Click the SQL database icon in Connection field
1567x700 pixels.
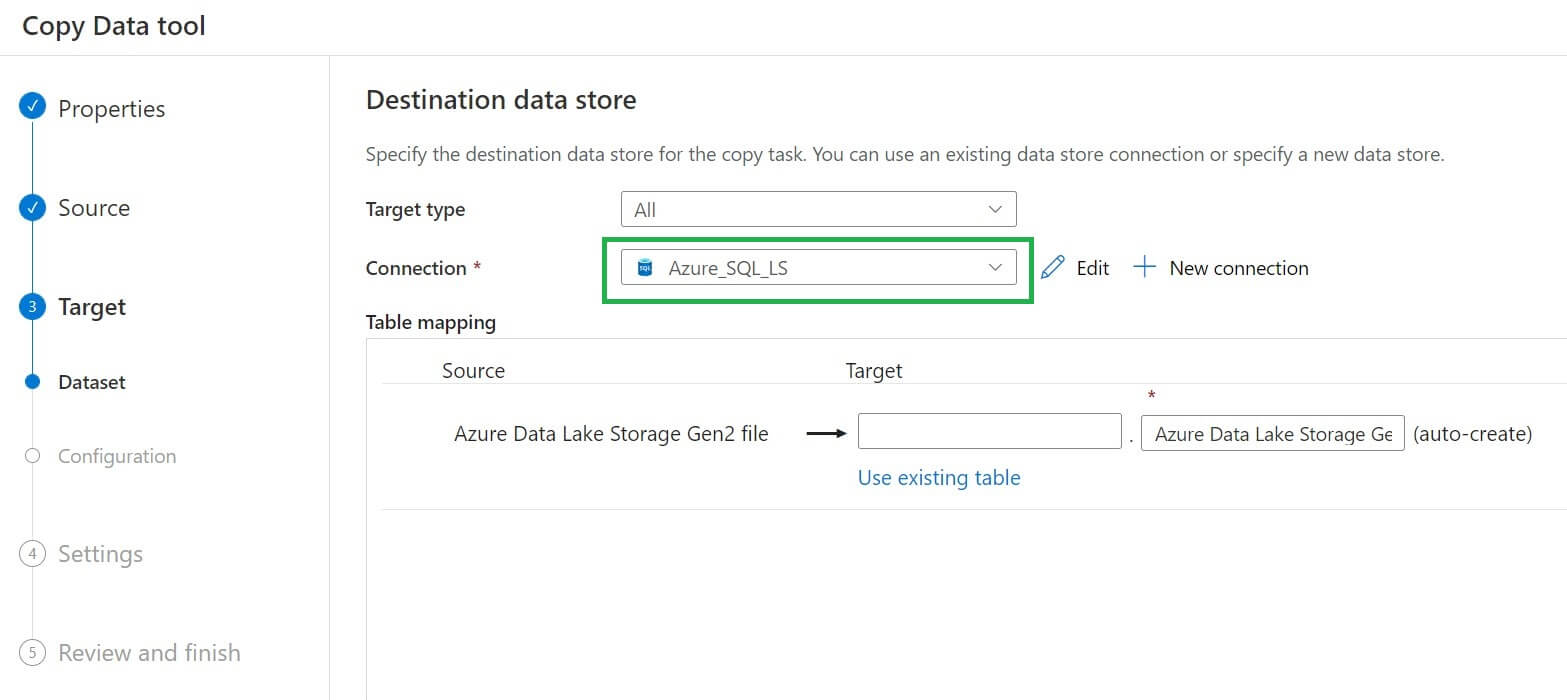click(x=645, y=268)
